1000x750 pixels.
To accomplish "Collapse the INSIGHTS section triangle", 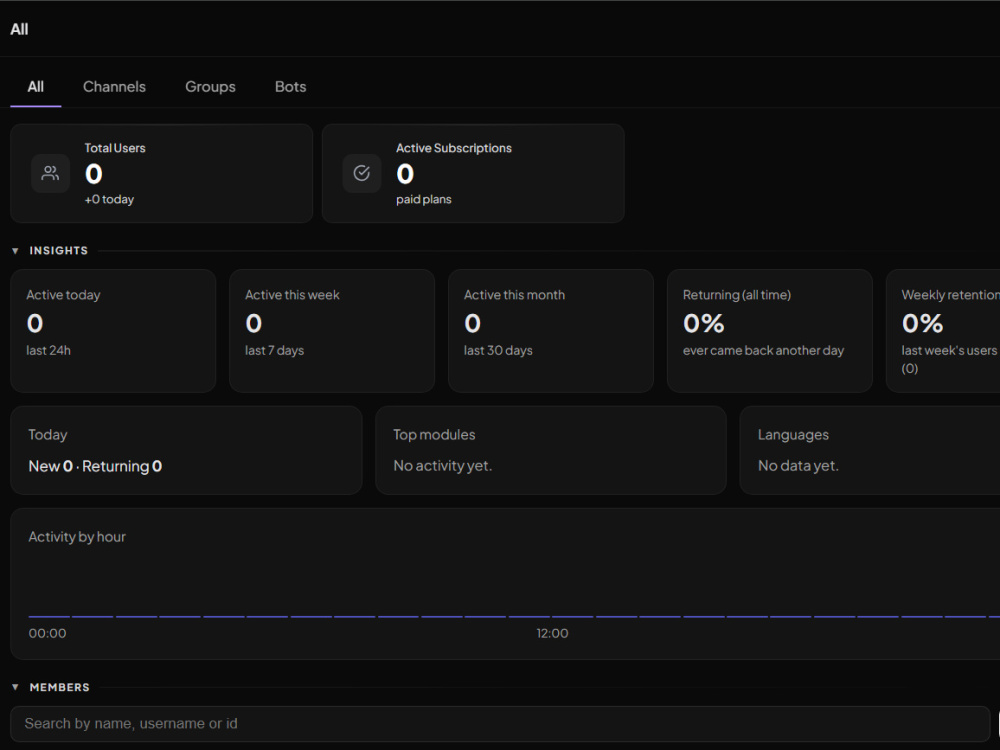I will [x=15, y=251].
